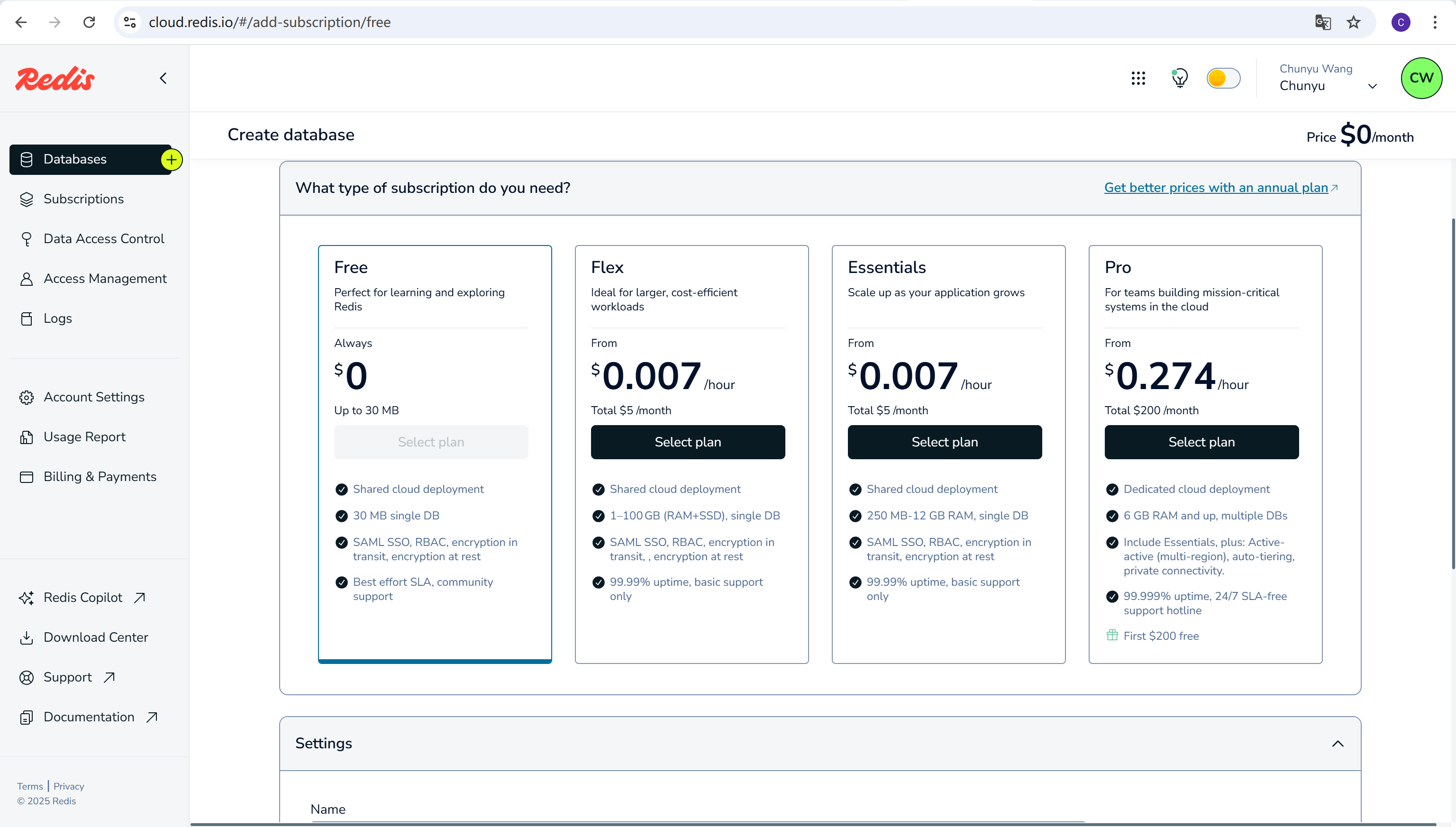Click 'Total $200 /month' text
The height and width of the screenshot is (827, 1456).
point(1151,410)
